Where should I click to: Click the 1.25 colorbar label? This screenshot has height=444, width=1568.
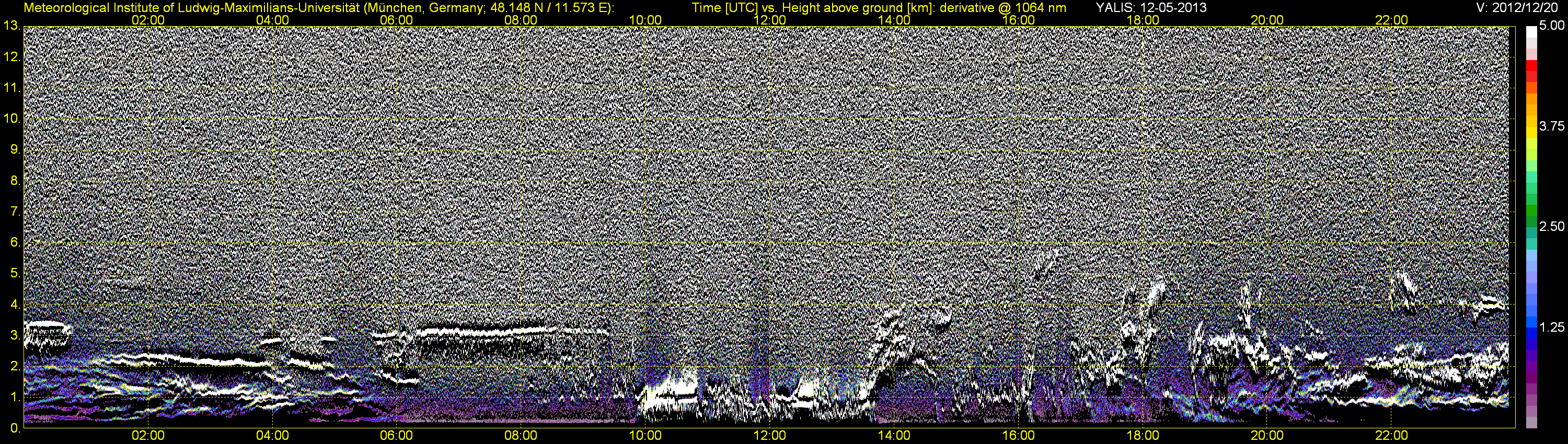(1552, 327)
